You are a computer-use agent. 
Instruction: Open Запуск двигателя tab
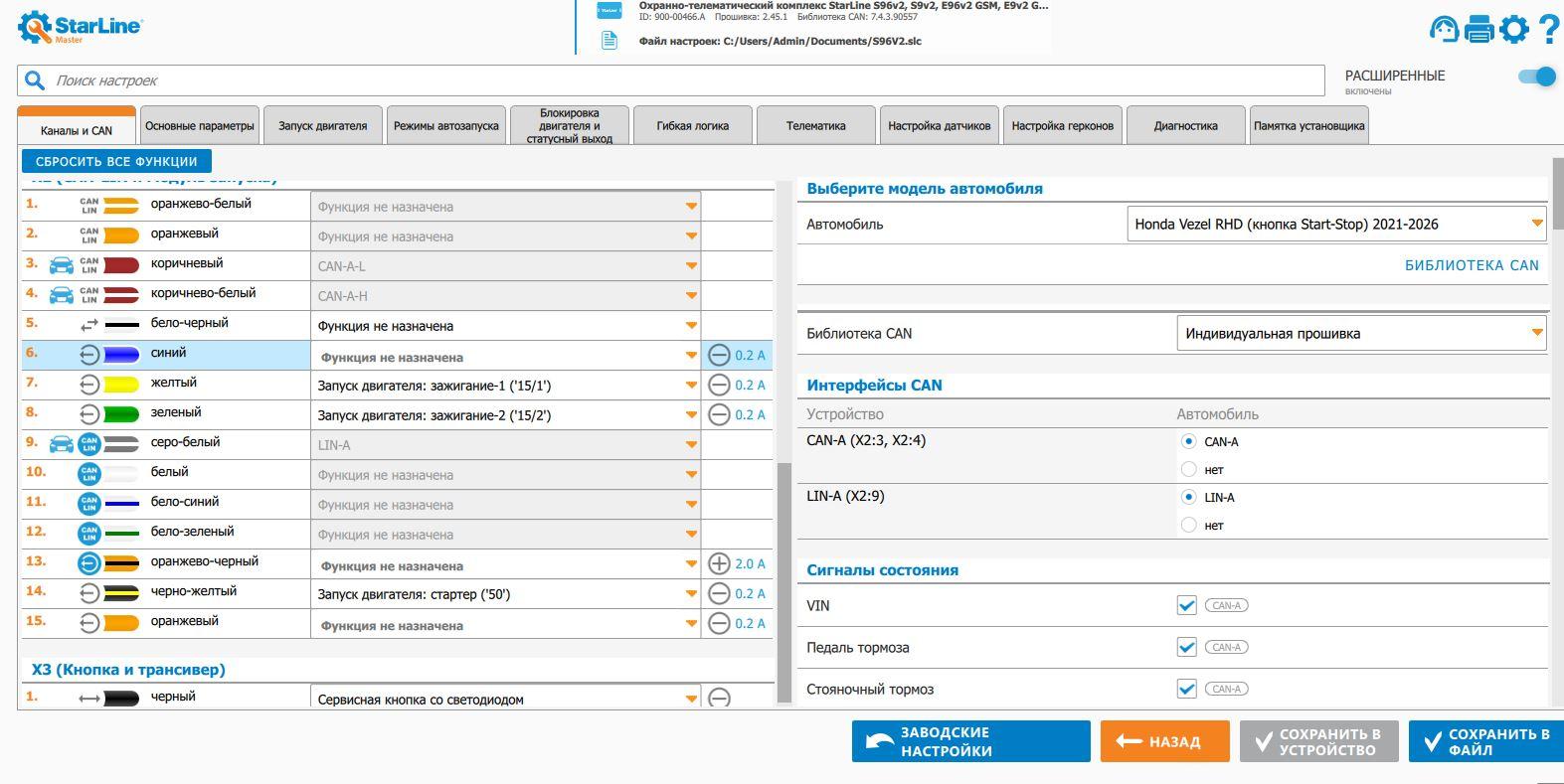[323, 125]
